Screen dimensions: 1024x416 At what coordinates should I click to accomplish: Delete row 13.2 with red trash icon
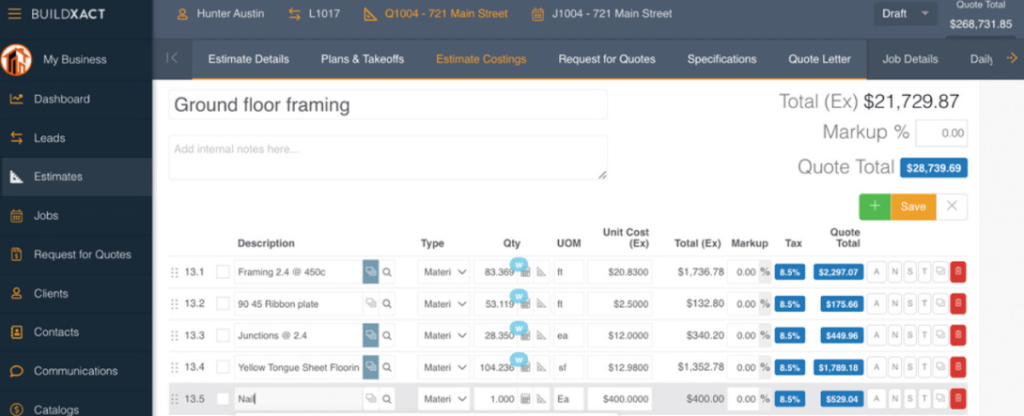[x=958, y=304]
